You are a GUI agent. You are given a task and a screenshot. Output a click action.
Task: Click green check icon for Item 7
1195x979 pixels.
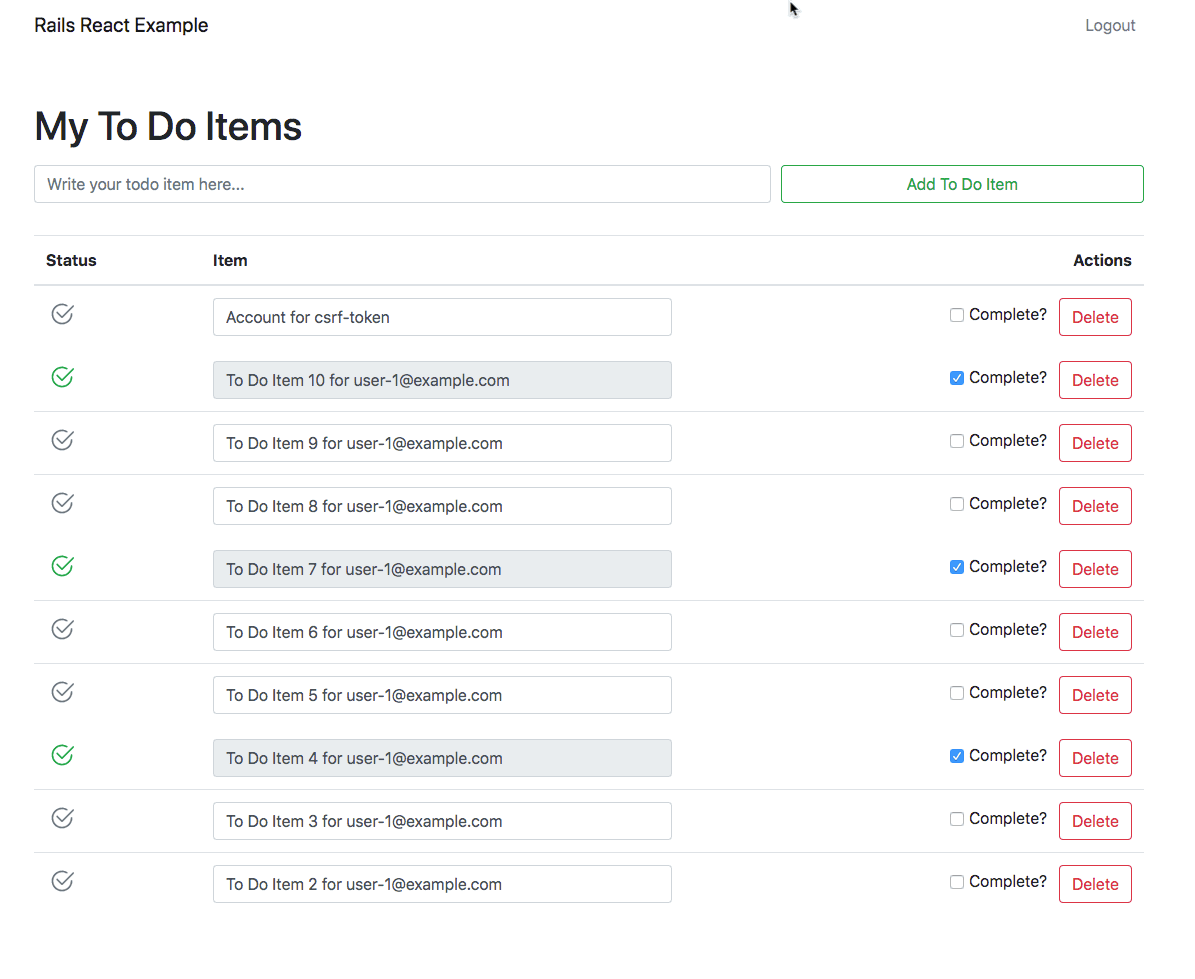62,567
